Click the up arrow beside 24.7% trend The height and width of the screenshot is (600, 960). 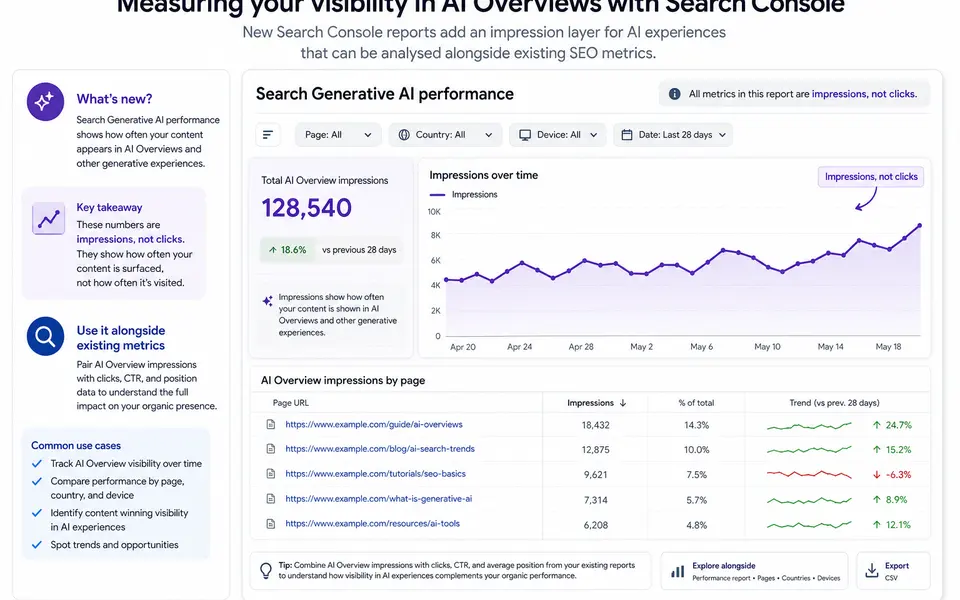(877, 425)
